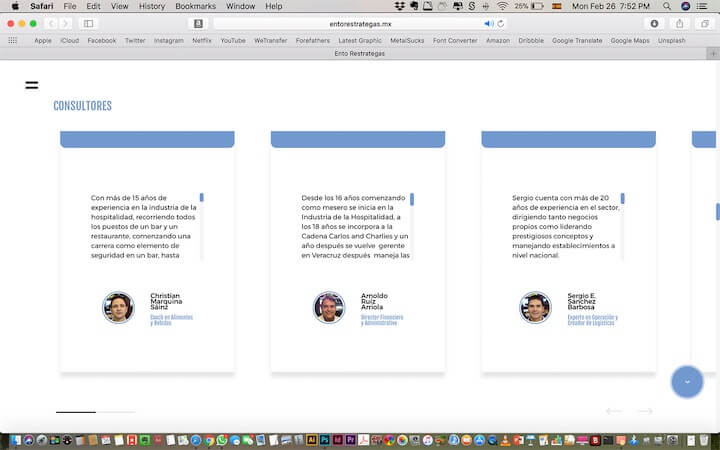Click Safari's sidebar toggle icon
The height and width of the screenshot is (450, 720).
(x=88, y=23)
